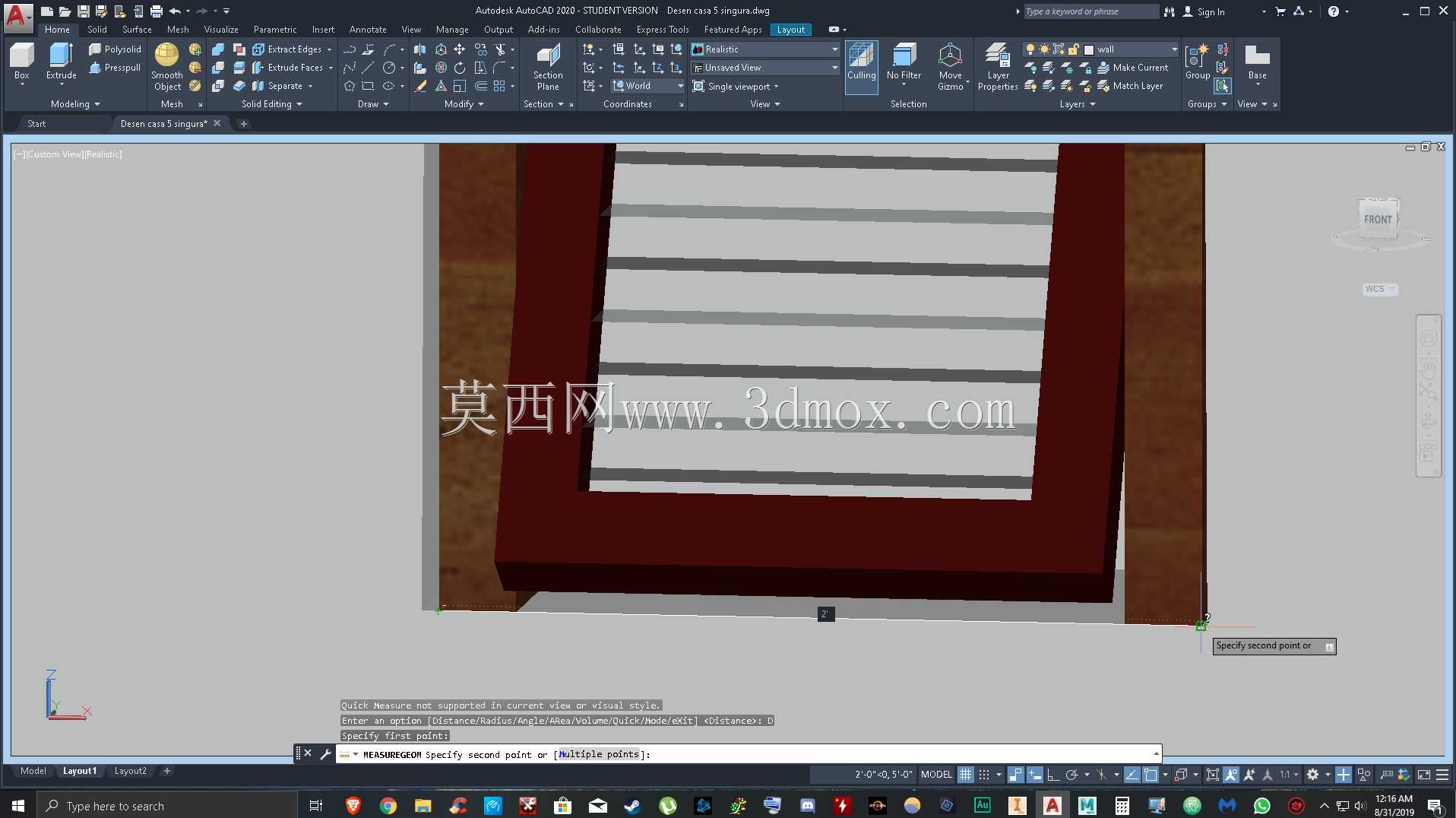Image resolution: width=1456 pixels, height=818 pixels.
Task: Open Layer Properties manager
Action: (x=998, y=67)
